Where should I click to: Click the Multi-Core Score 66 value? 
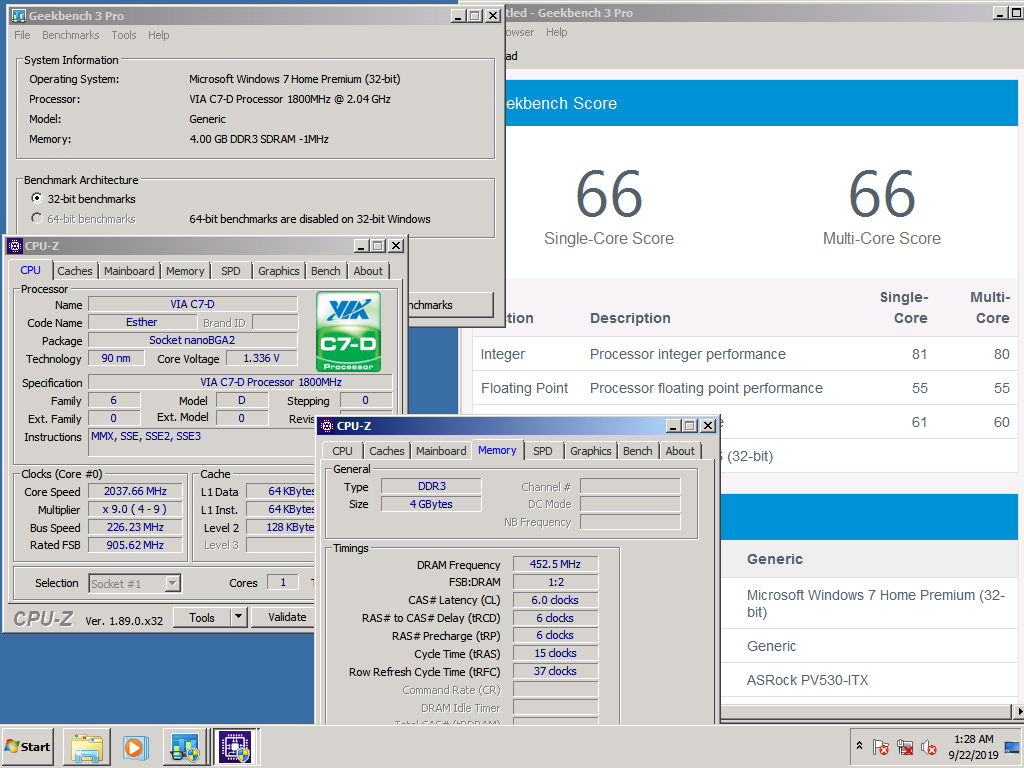tap(882, 194)
